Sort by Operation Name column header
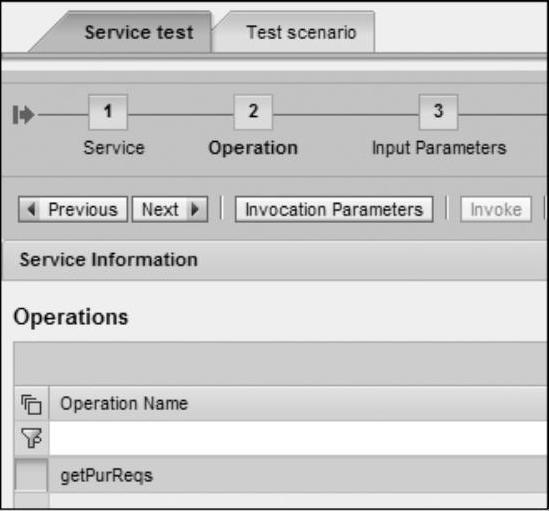The width and height of the screenshot is (549, 511). point(124,403)
